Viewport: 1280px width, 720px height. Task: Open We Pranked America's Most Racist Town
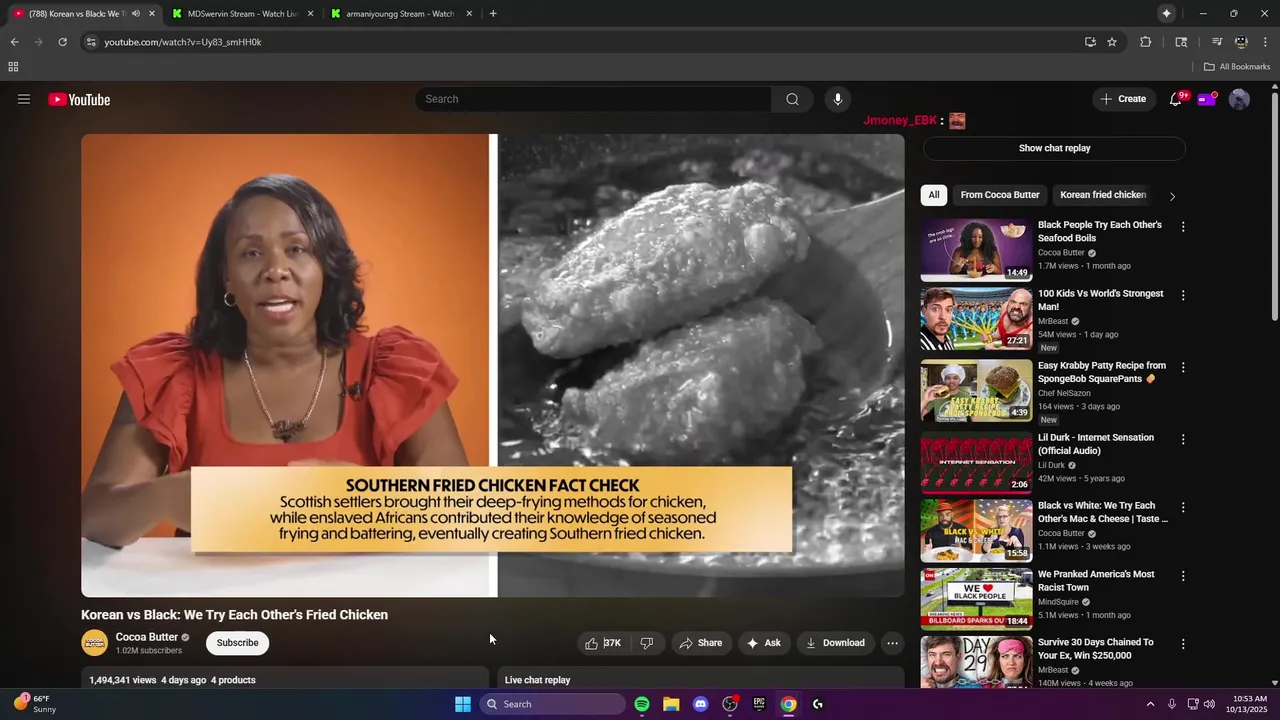tap(1096, 581)
